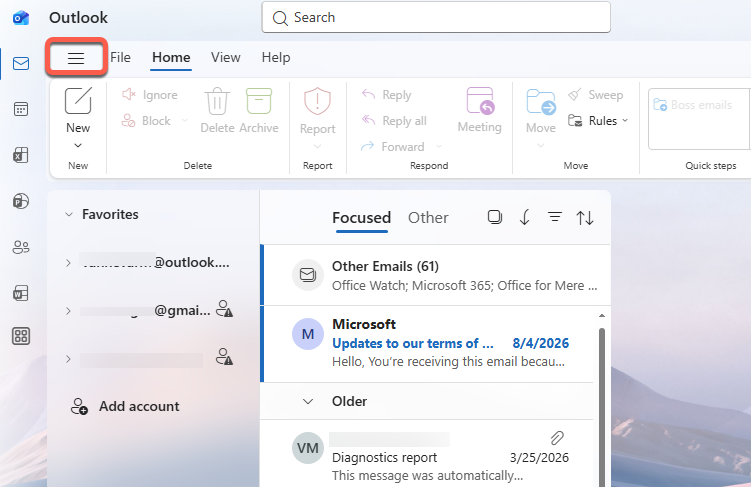Select the Boss emails quick step

pyautogui.click(x=693, y=105)
